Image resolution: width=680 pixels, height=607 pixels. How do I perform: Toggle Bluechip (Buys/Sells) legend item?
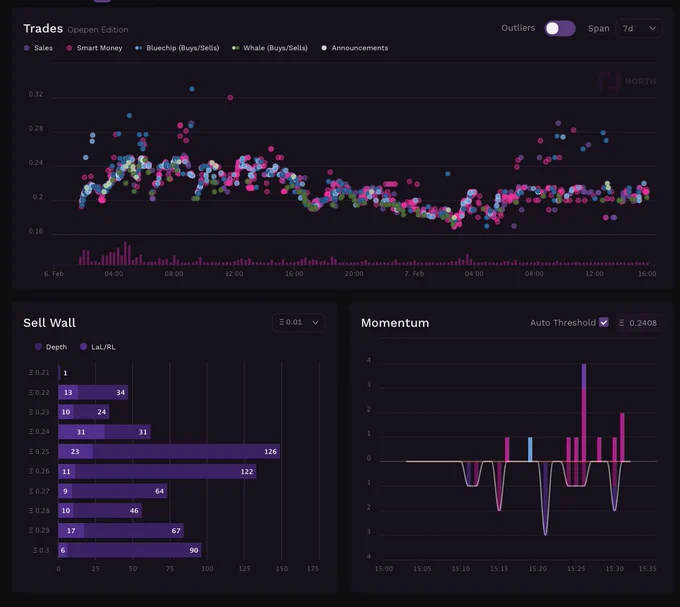[x=177, y=48]
